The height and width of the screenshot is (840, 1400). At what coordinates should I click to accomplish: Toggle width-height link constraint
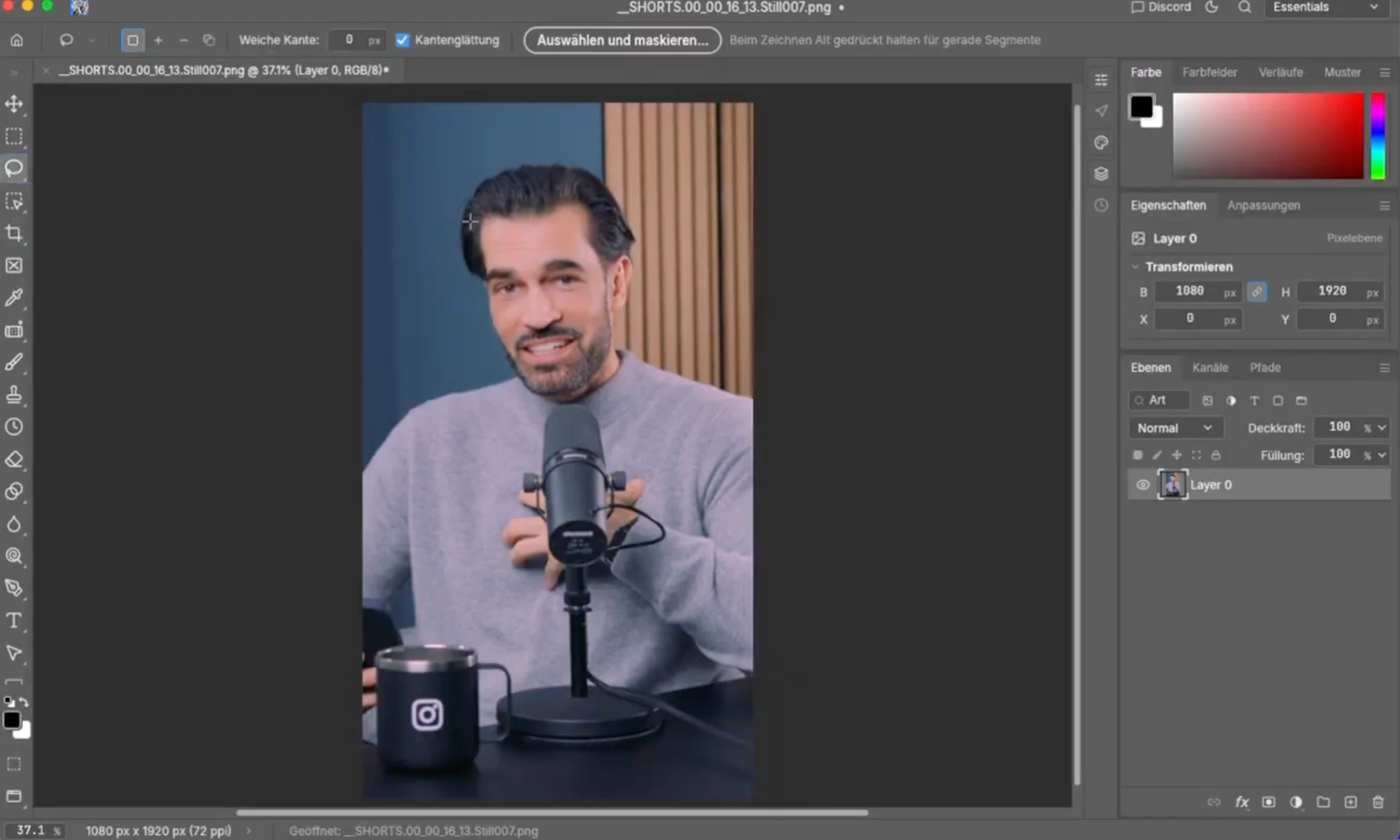1257,292
